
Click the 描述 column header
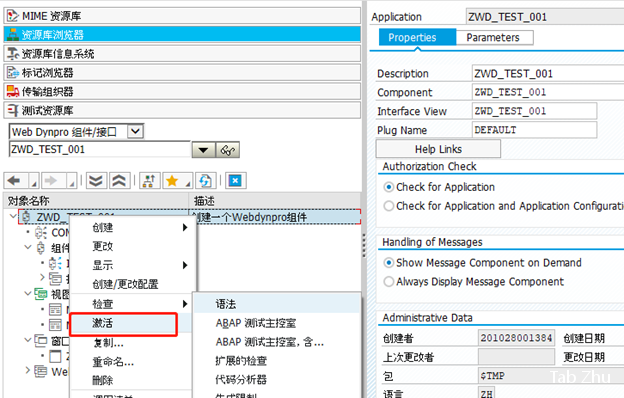point(275,201)
